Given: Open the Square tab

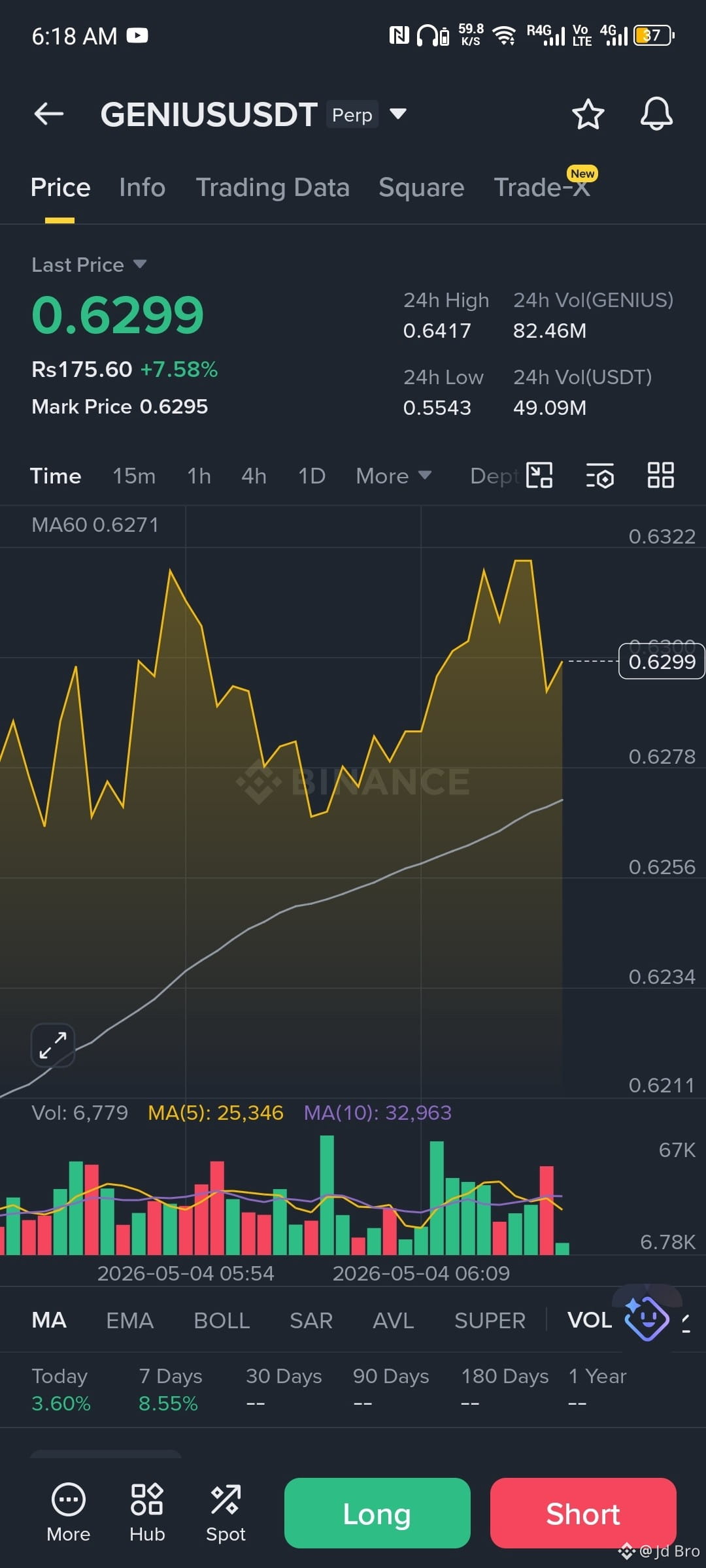Looking at the screenshot, I should [x=422, y=188].
